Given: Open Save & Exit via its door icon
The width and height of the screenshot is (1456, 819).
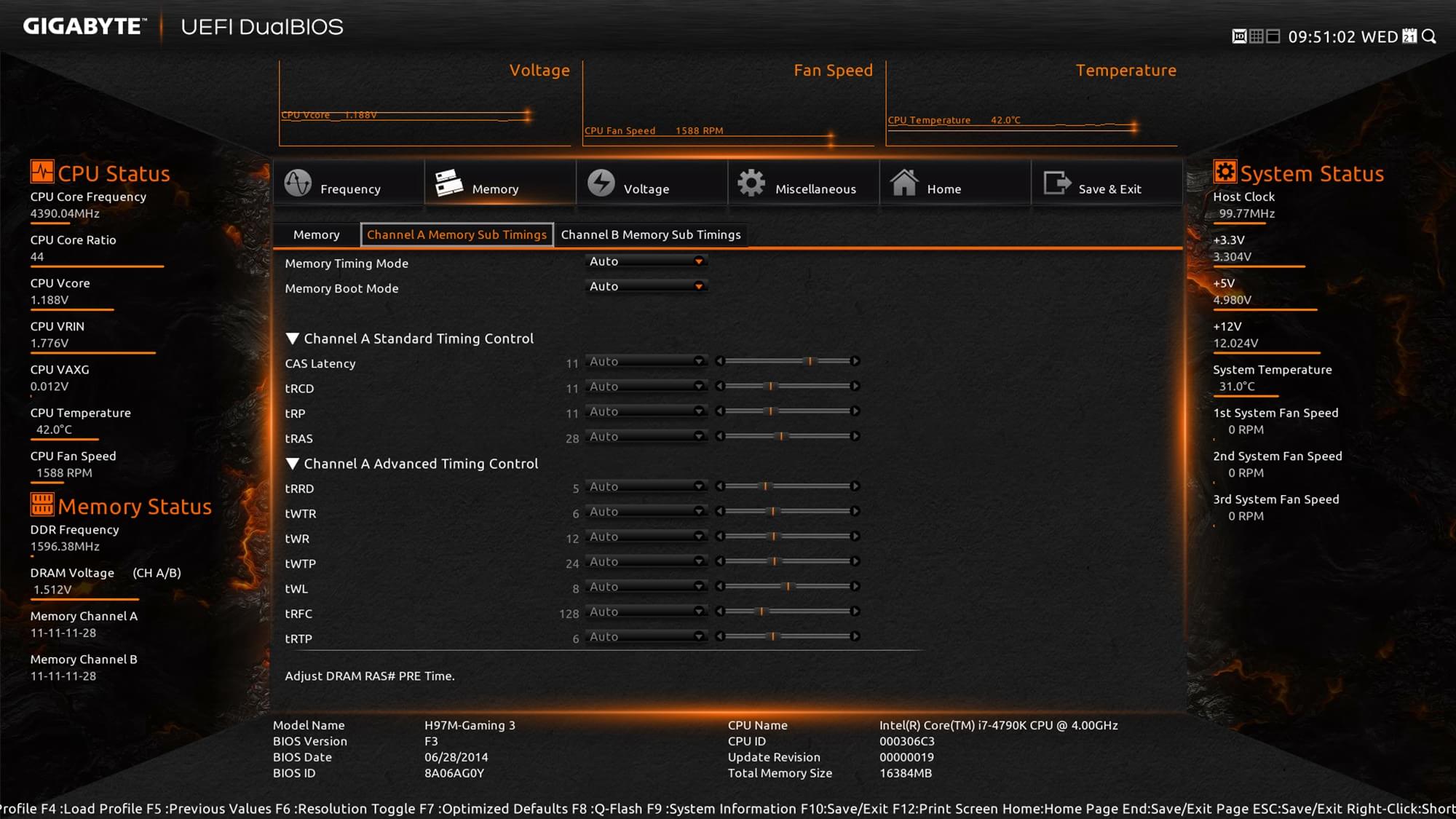Looking at the screenshot, I should tap(1057, 183).
